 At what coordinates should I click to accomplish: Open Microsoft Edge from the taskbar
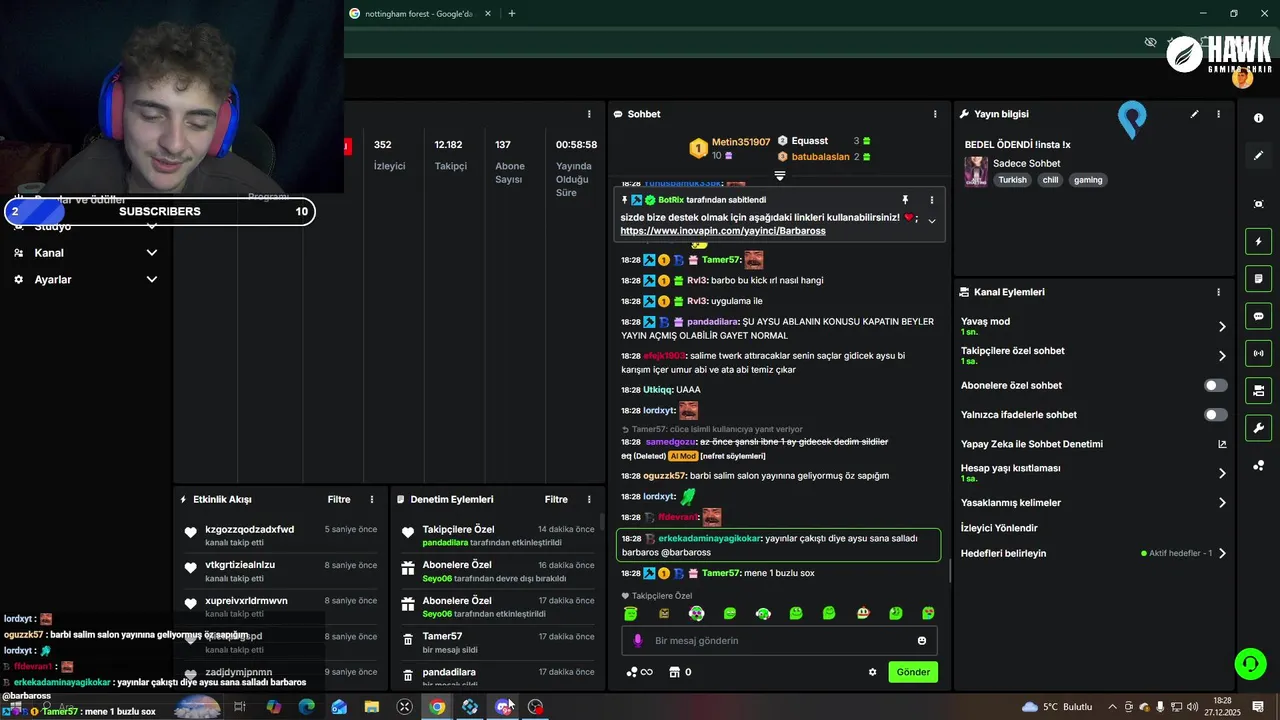click(306, 707)
